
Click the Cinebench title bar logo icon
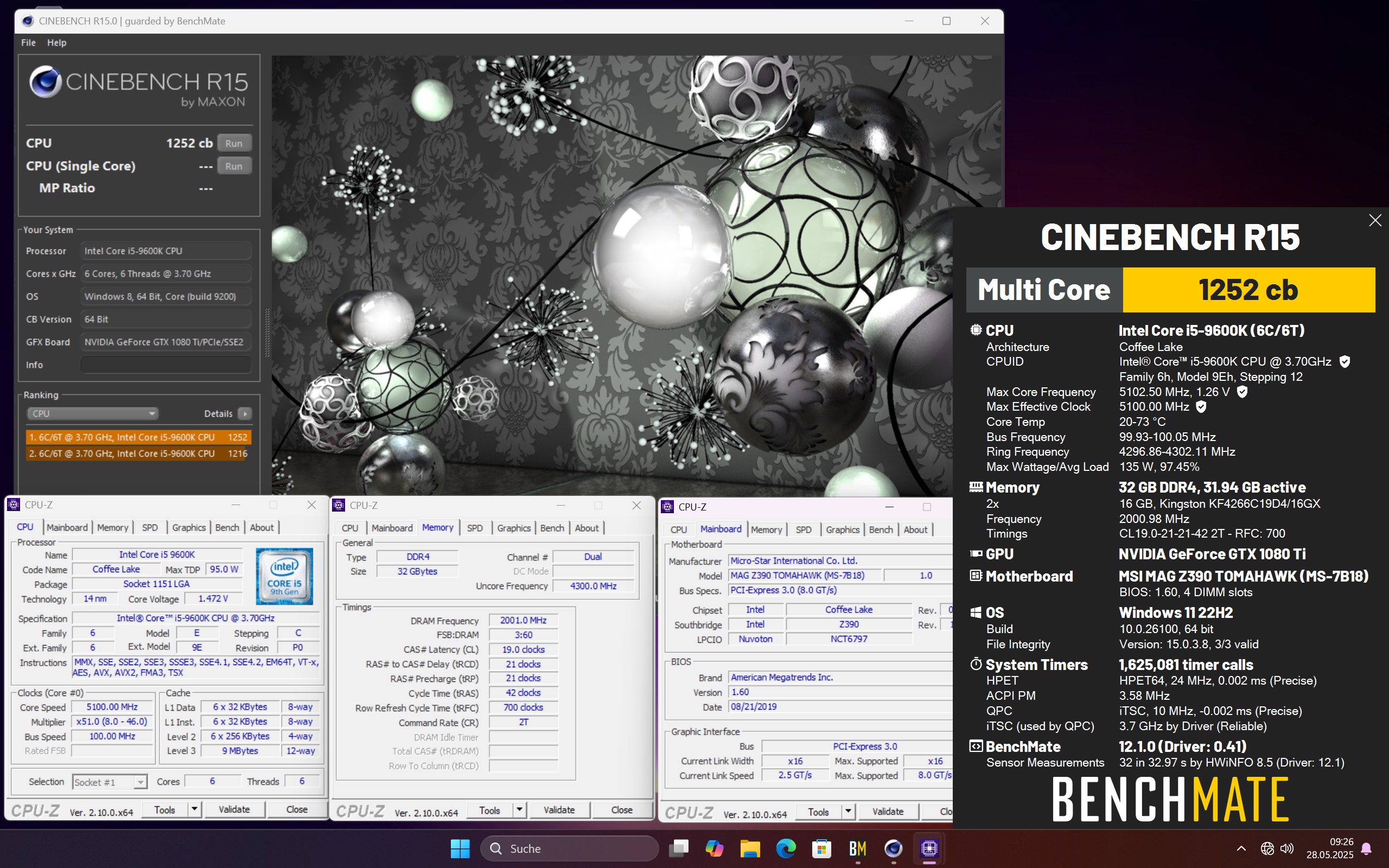pyautogui.click(x=28, y=21)
